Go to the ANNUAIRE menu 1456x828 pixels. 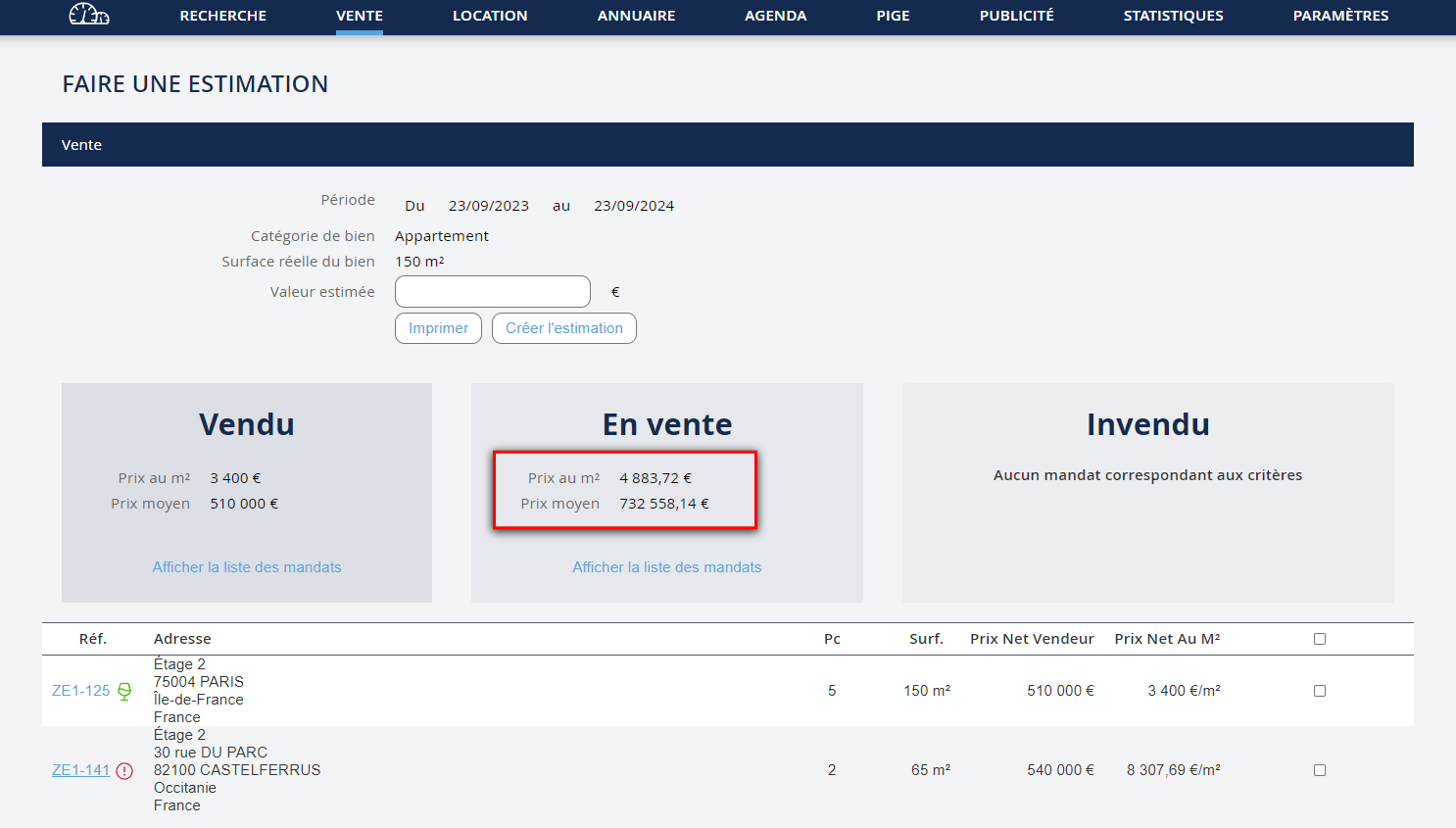[636, 16]
